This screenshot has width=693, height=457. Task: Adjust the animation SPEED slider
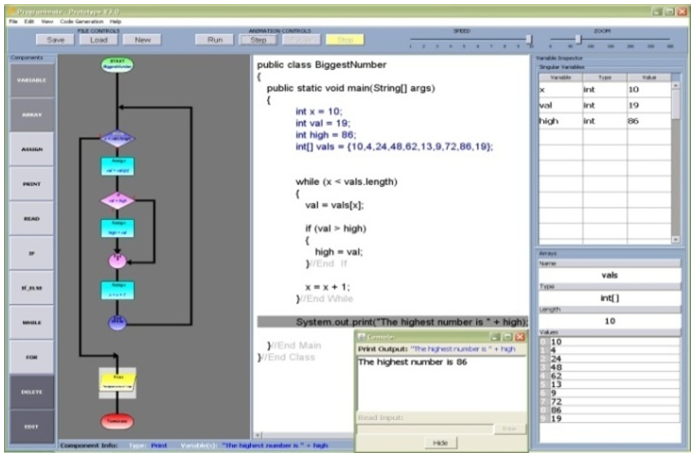pos(529,40)
